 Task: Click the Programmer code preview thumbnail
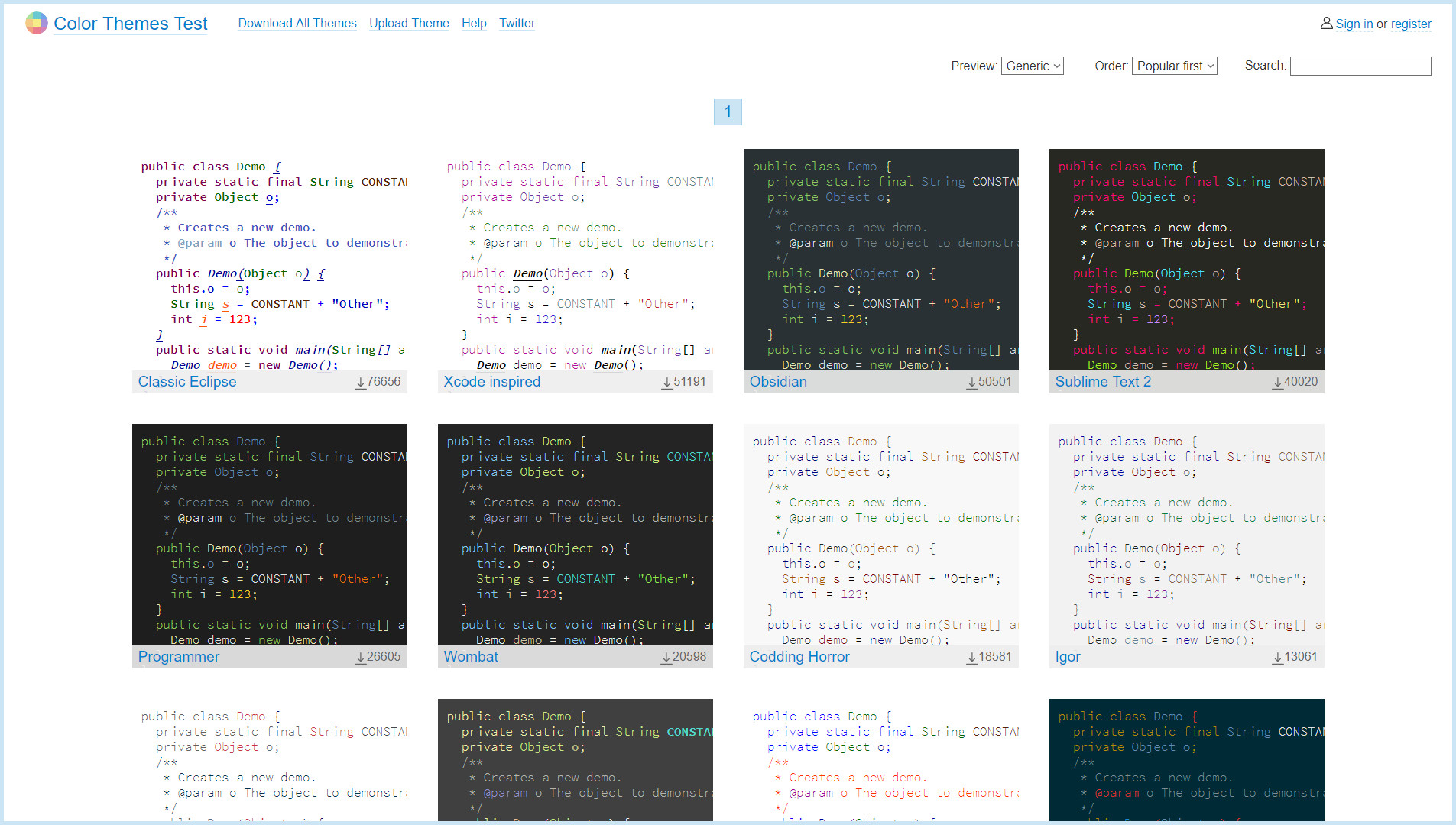pyautogui.click(x=270, y=535)
